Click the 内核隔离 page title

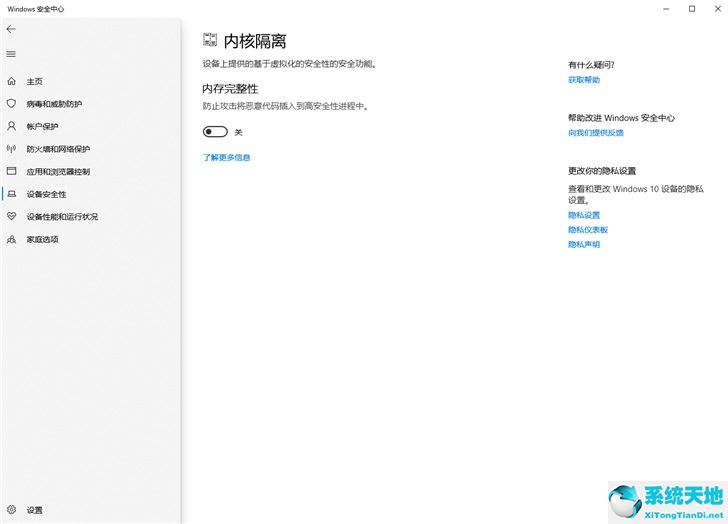pos(255,41)
